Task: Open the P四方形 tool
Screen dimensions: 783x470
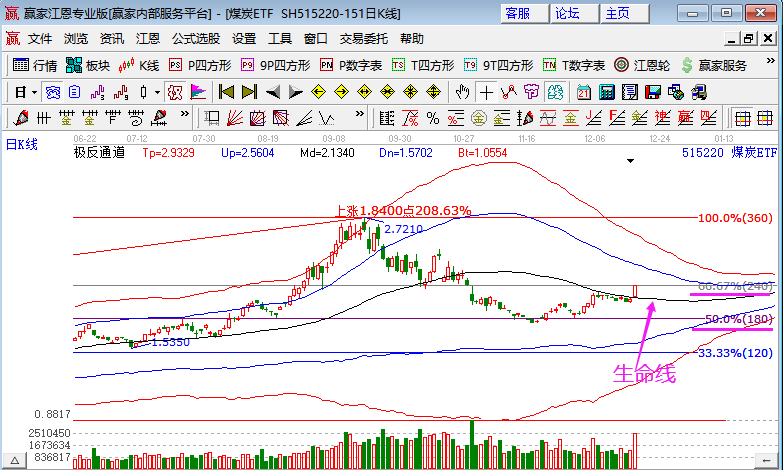Action: pos(200,65)
